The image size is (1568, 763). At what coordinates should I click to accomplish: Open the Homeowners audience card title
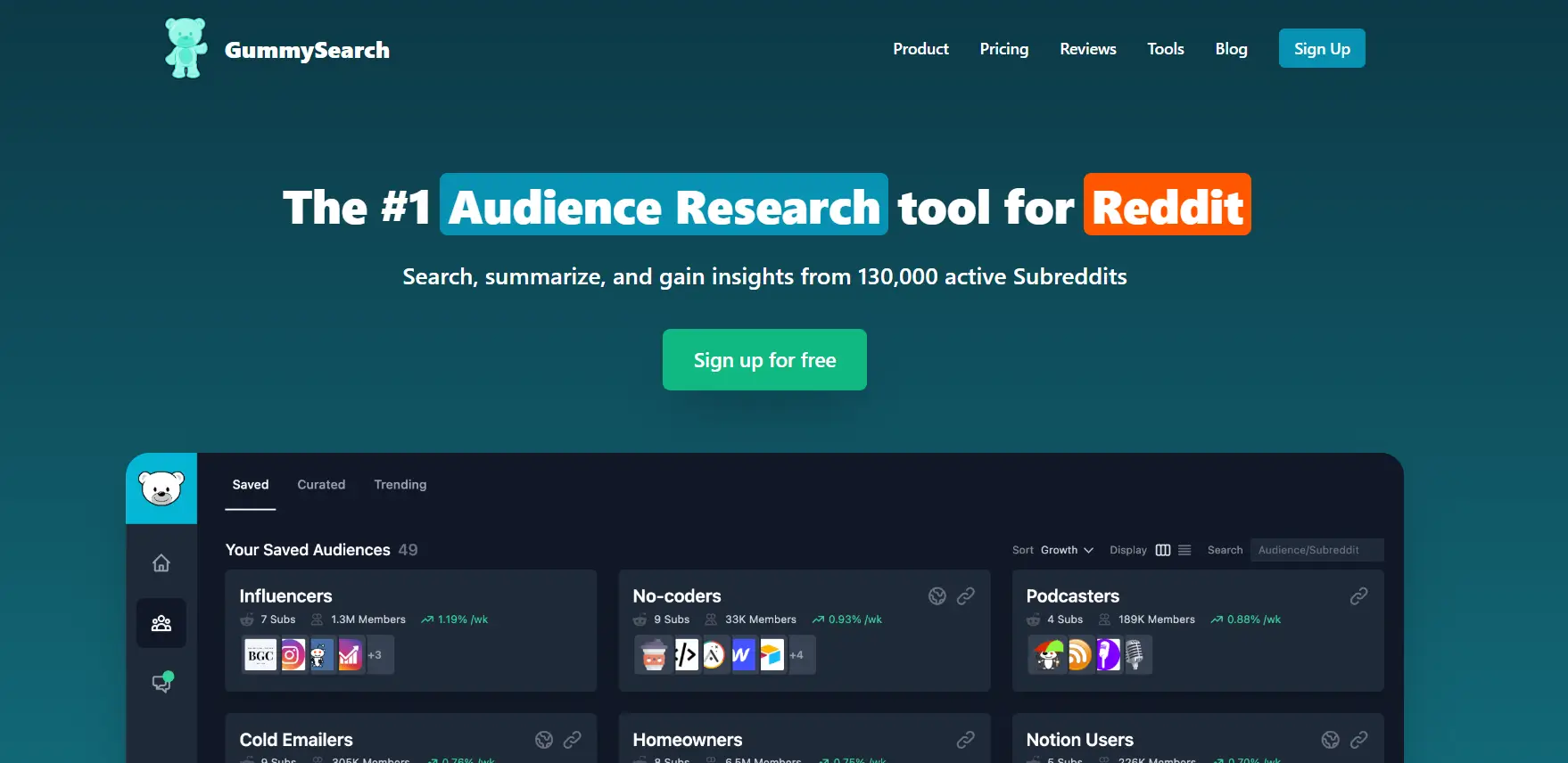[688, 740]
